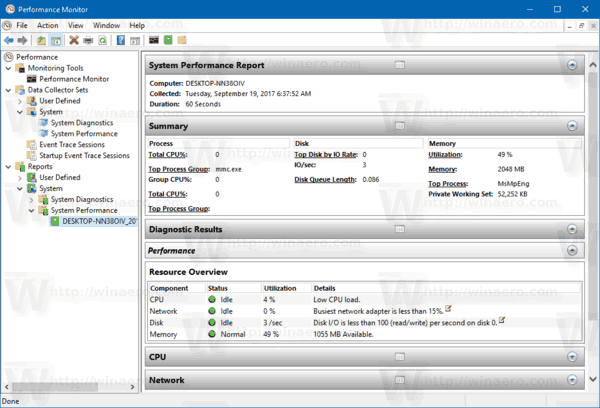The image size is (600, 408).
Task: Click the View Performance Monitor black toolbar icon
Action: tap(154, 40)
